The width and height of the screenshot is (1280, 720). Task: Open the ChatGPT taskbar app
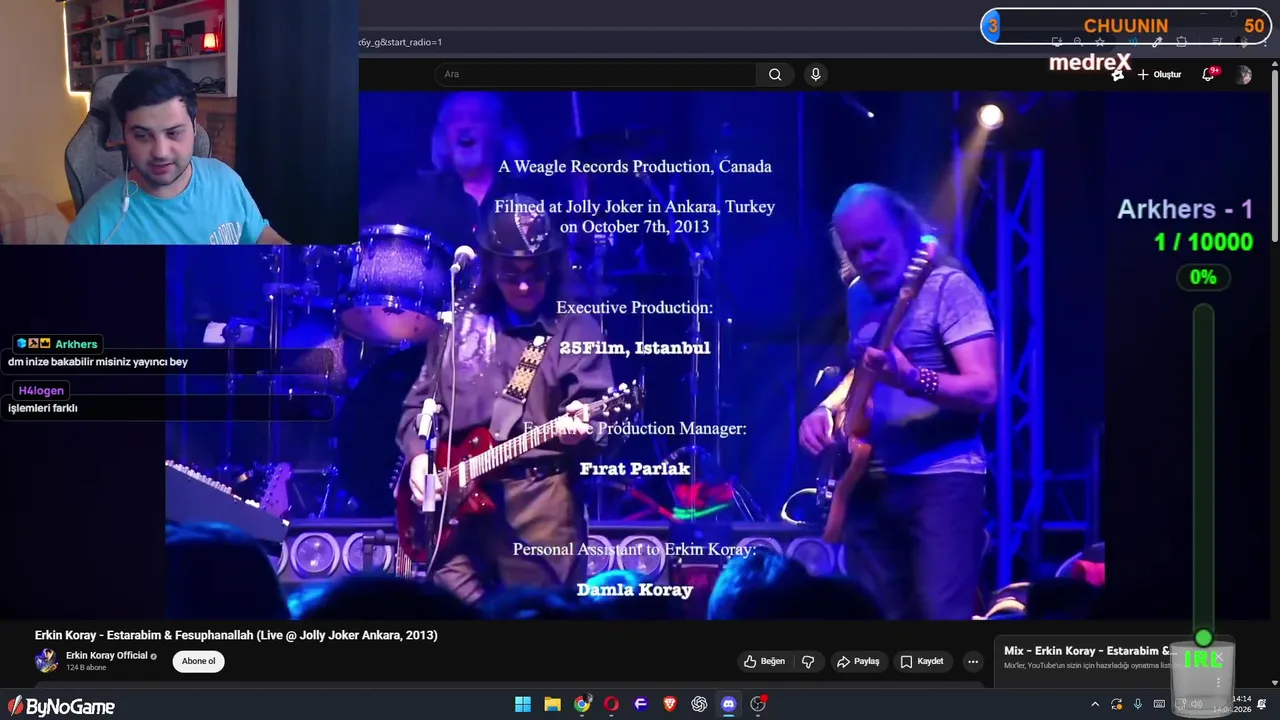(x=699, y=704)
